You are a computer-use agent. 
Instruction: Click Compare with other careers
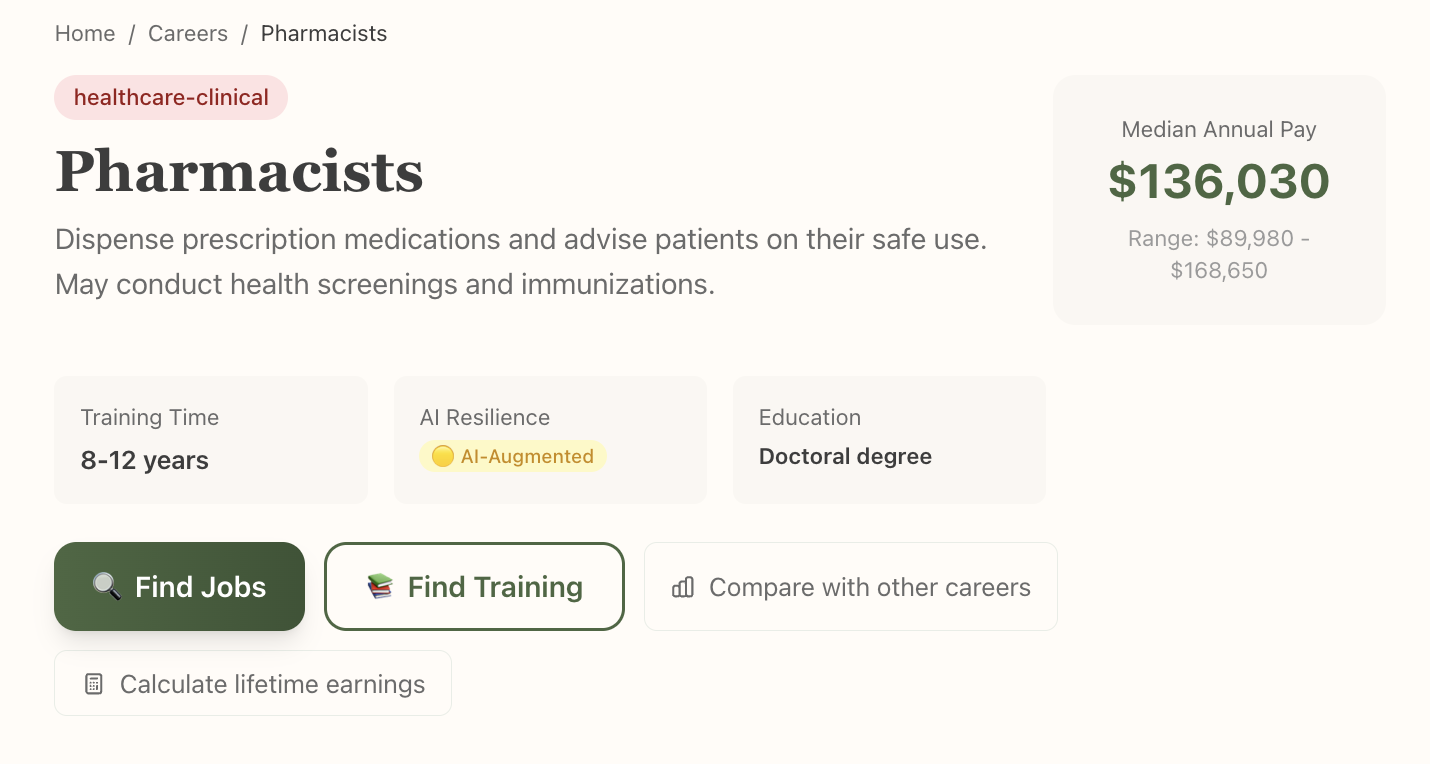tap(850, 587)
